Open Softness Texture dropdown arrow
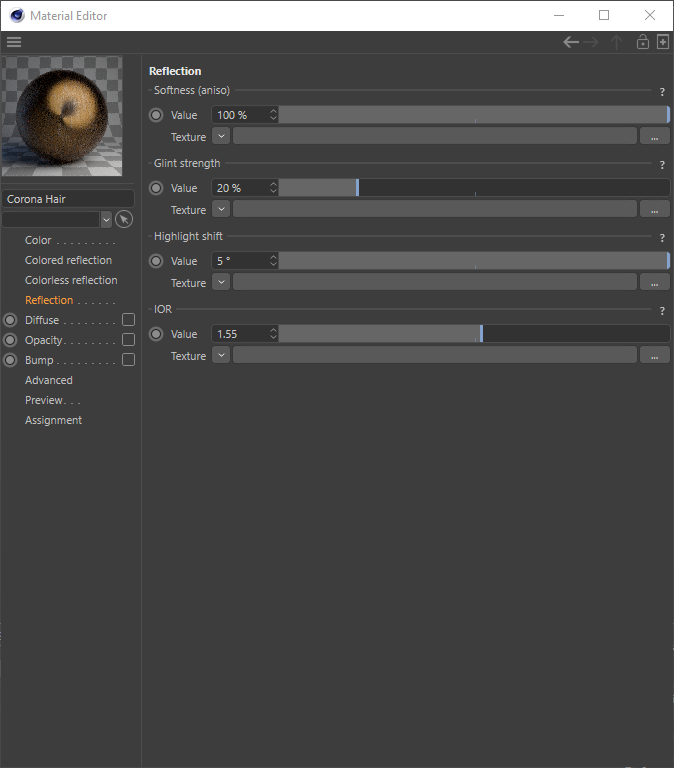 coord(221,136)
